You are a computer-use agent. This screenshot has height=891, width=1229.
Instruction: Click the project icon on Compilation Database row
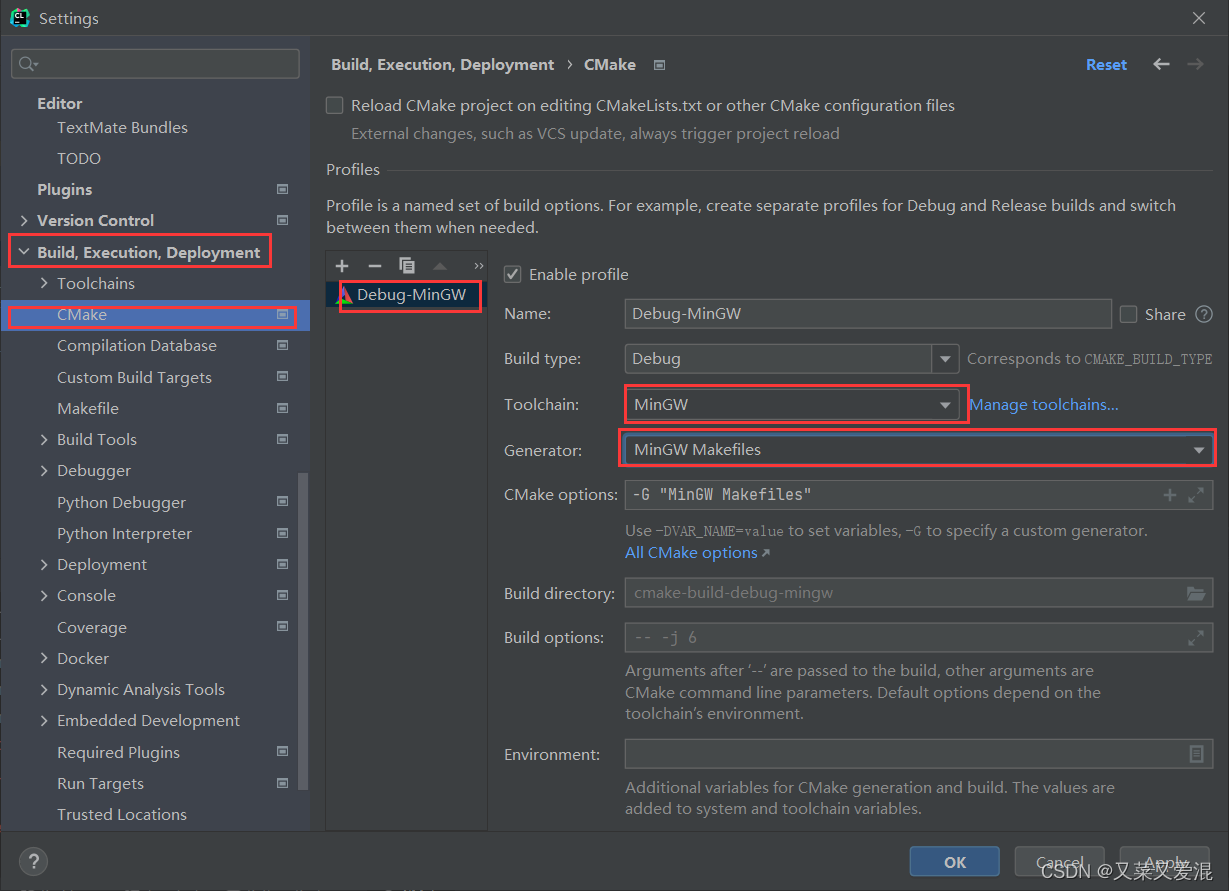tap(283, 346)
